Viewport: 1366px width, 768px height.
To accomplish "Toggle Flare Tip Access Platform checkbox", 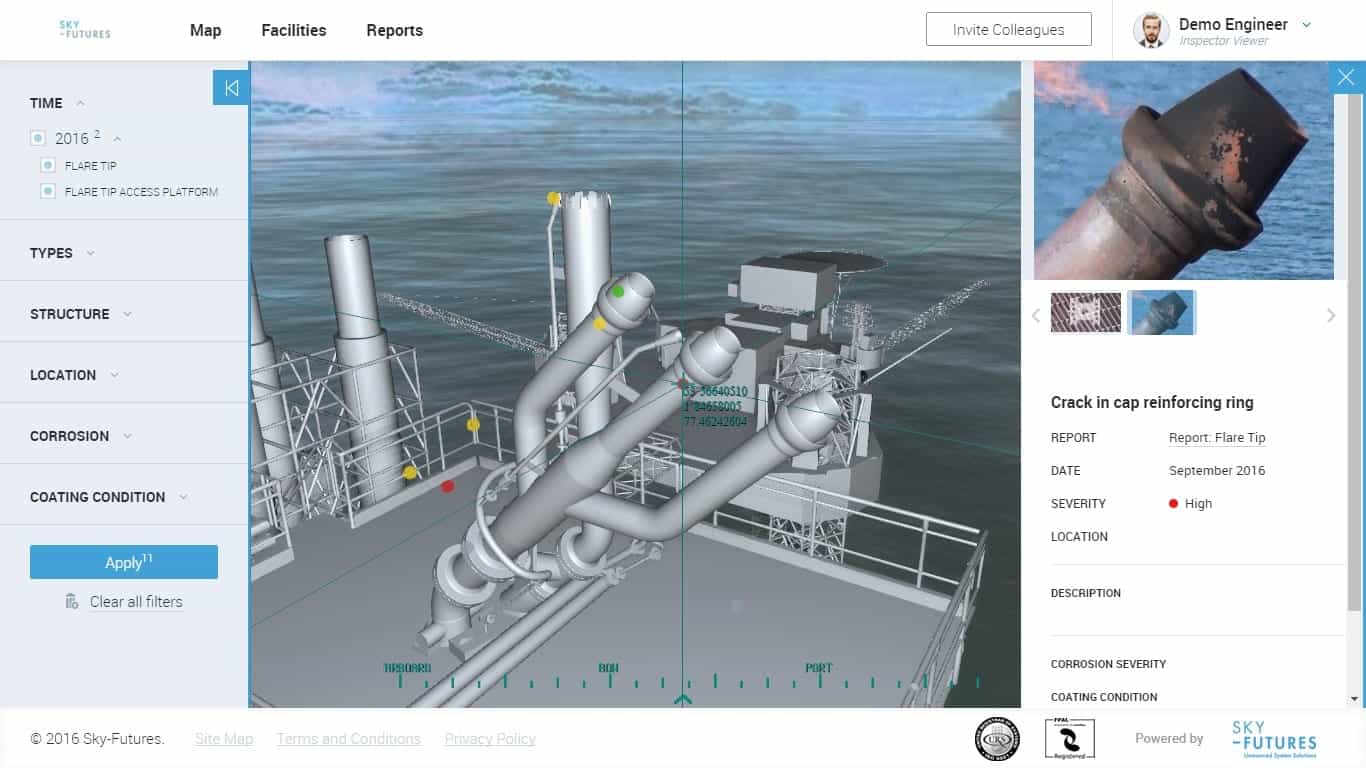I will tap(47, 191).
